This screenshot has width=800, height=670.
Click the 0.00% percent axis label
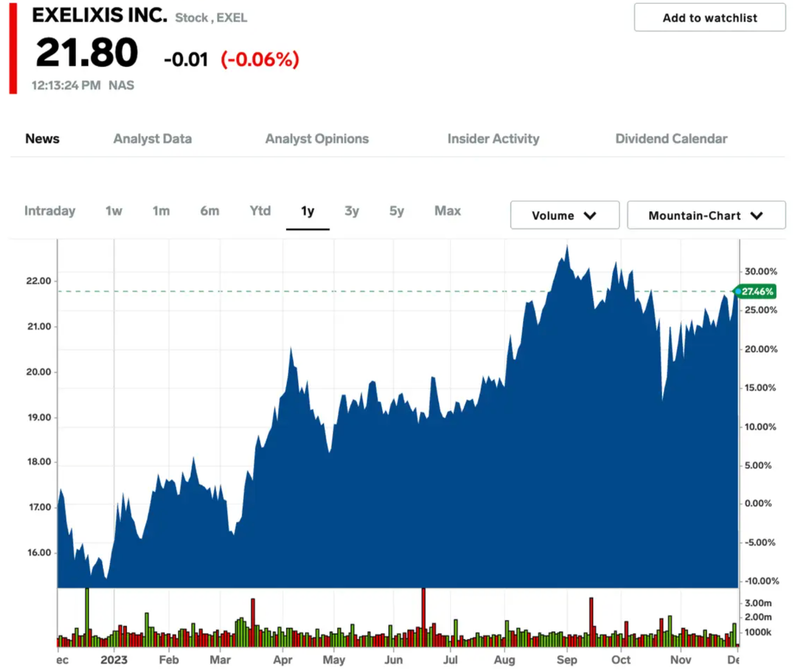[x=758, y=504]
